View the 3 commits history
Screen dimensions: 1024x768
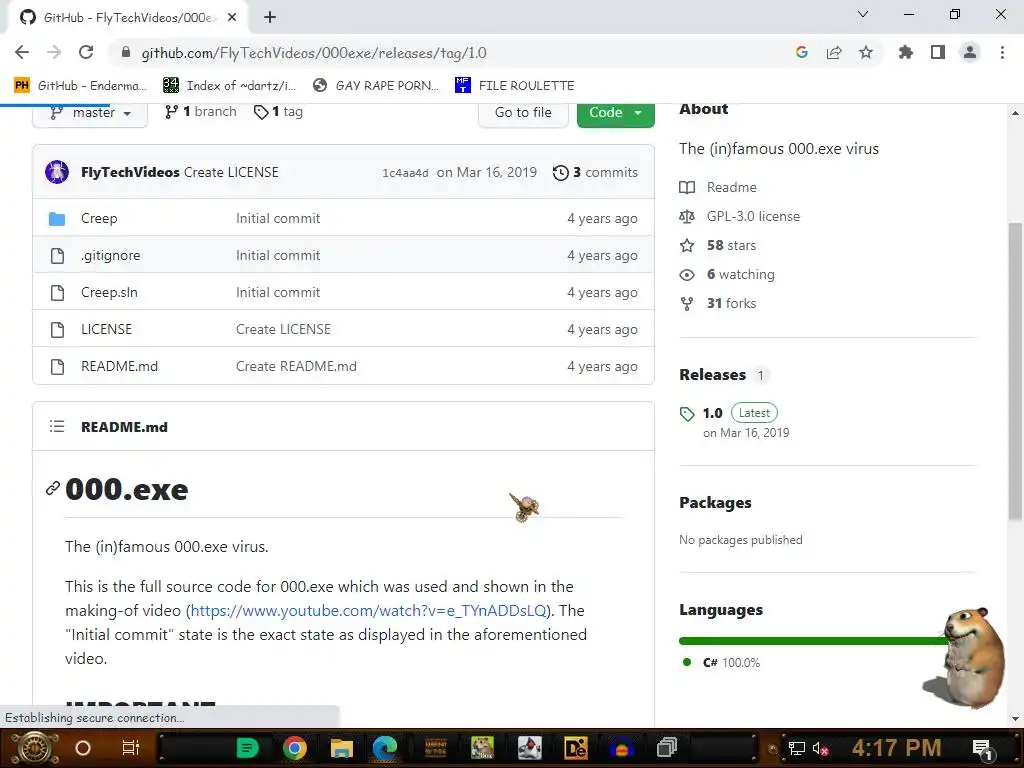pos(595,172)
